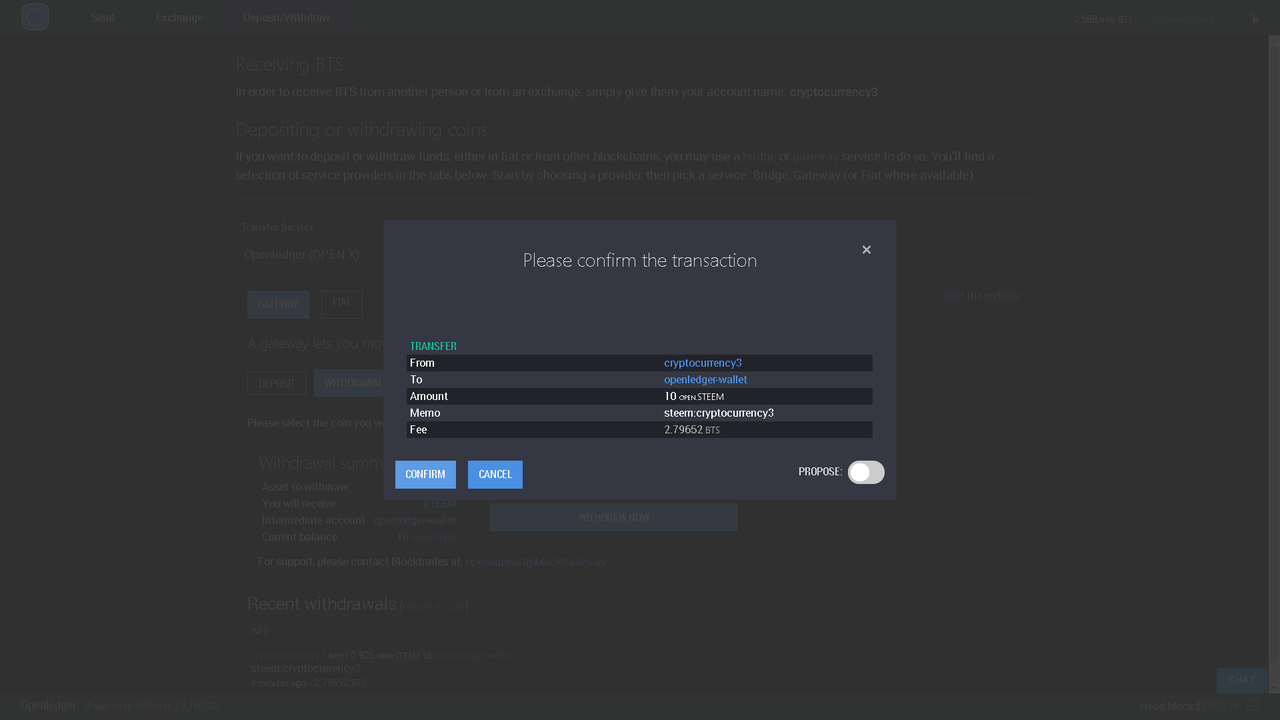Confirm the transaction
The height and width of the screenshot is (720, 1280).
tap(425, 474)
